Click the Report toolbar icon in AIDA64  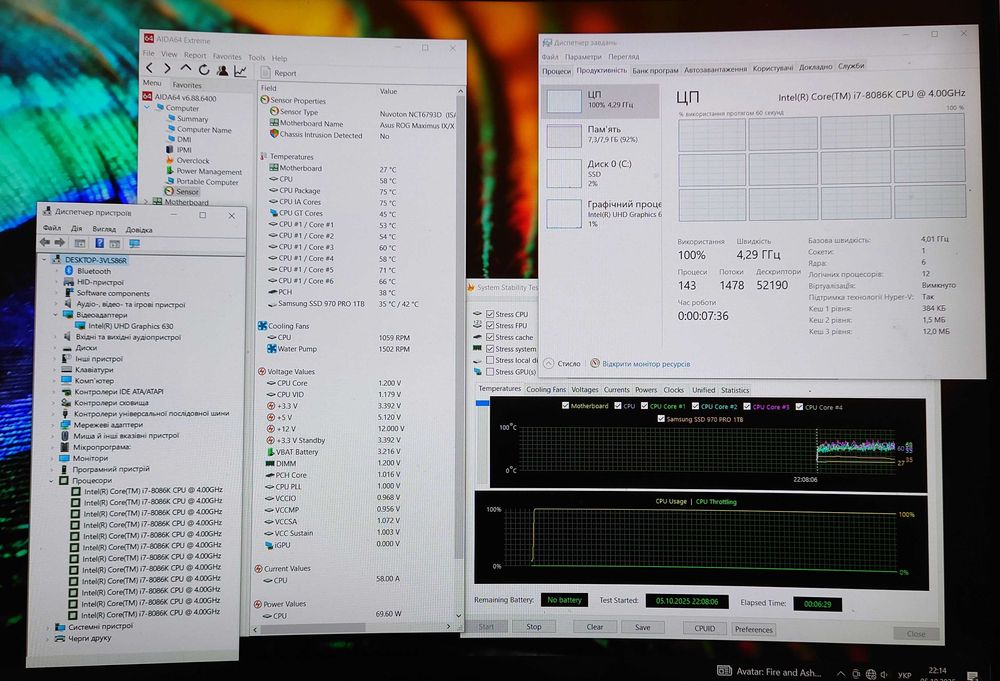tap(267, 73)
